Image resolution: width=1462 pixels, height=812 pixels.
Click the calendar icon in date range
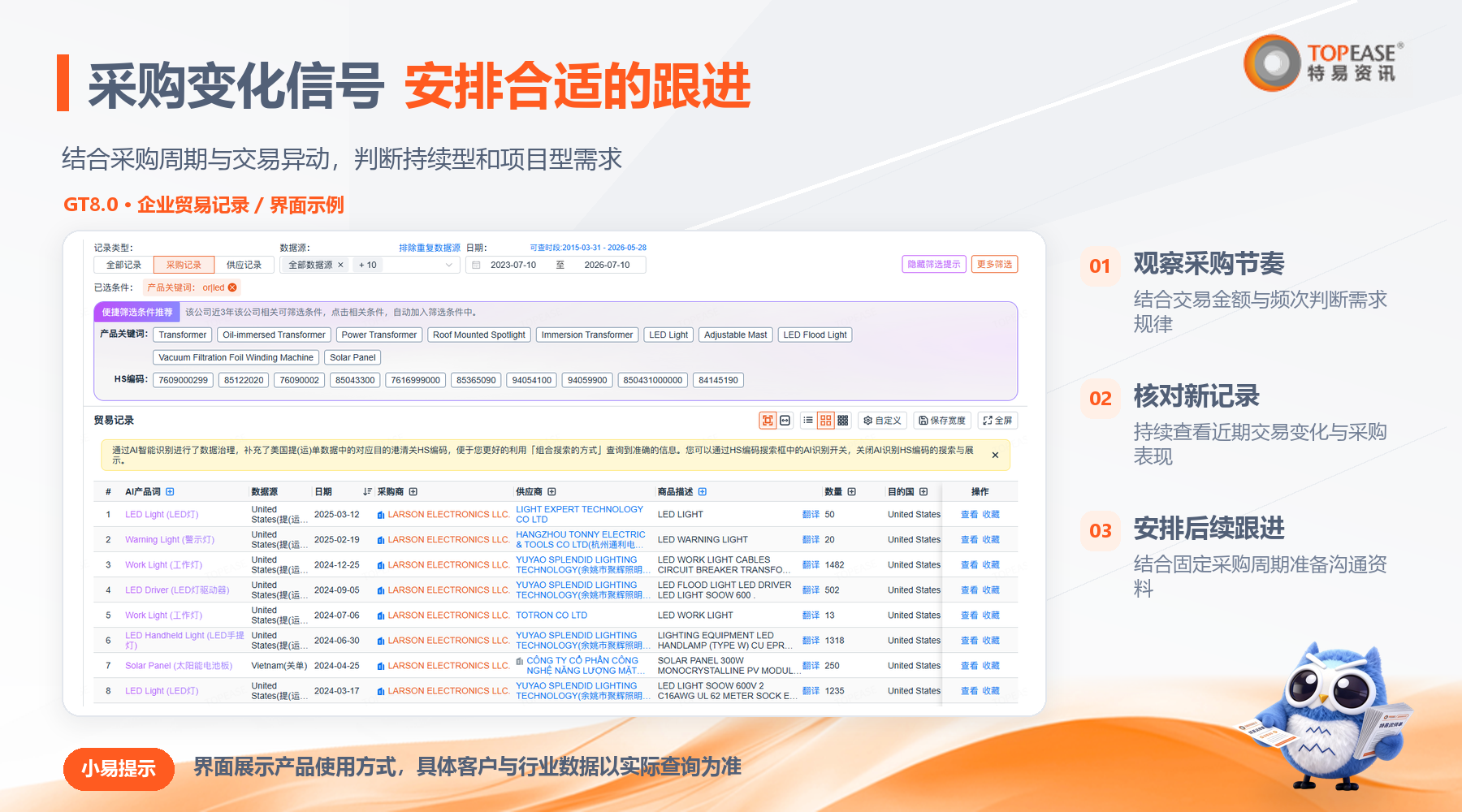tap(476, 265)
